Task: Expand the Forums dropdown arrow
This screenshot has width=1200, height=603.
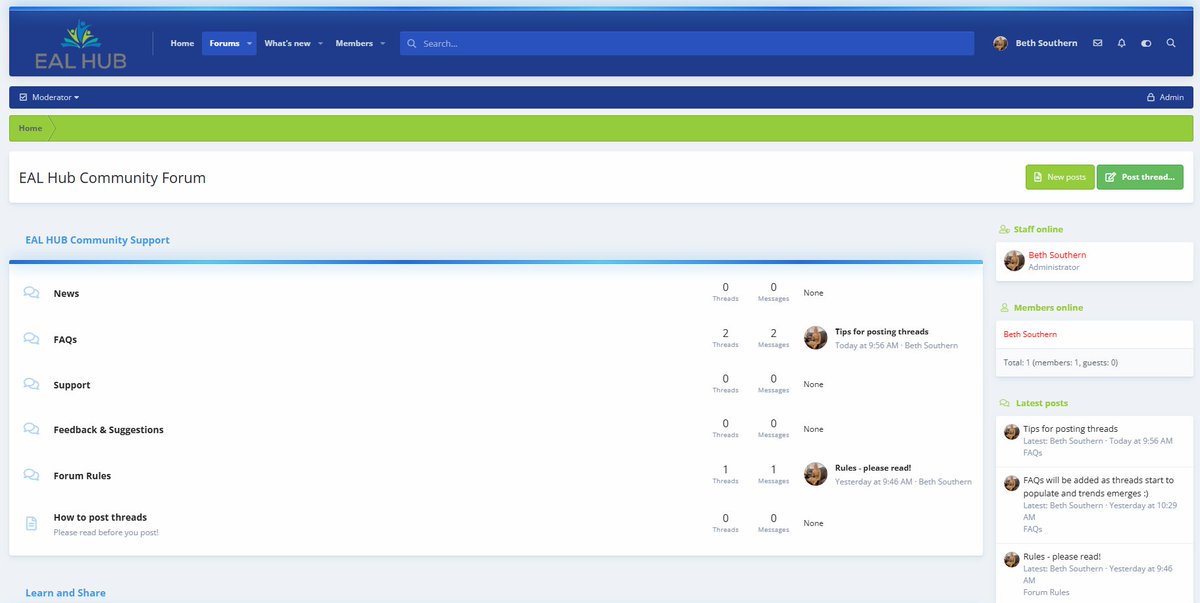Action: [249, 43]
